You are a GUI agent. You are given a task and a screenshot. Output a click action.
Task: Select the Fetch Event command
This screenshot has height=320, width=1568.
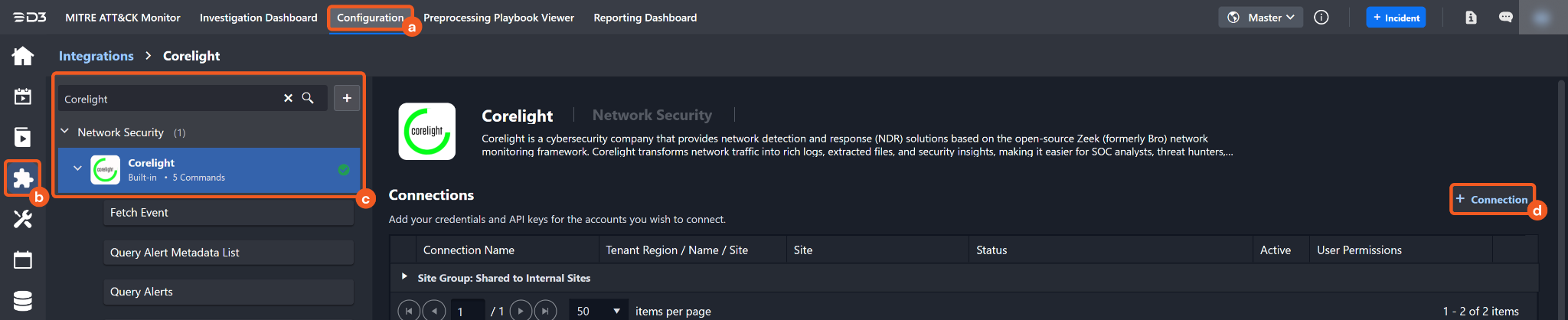pos(228,213)
